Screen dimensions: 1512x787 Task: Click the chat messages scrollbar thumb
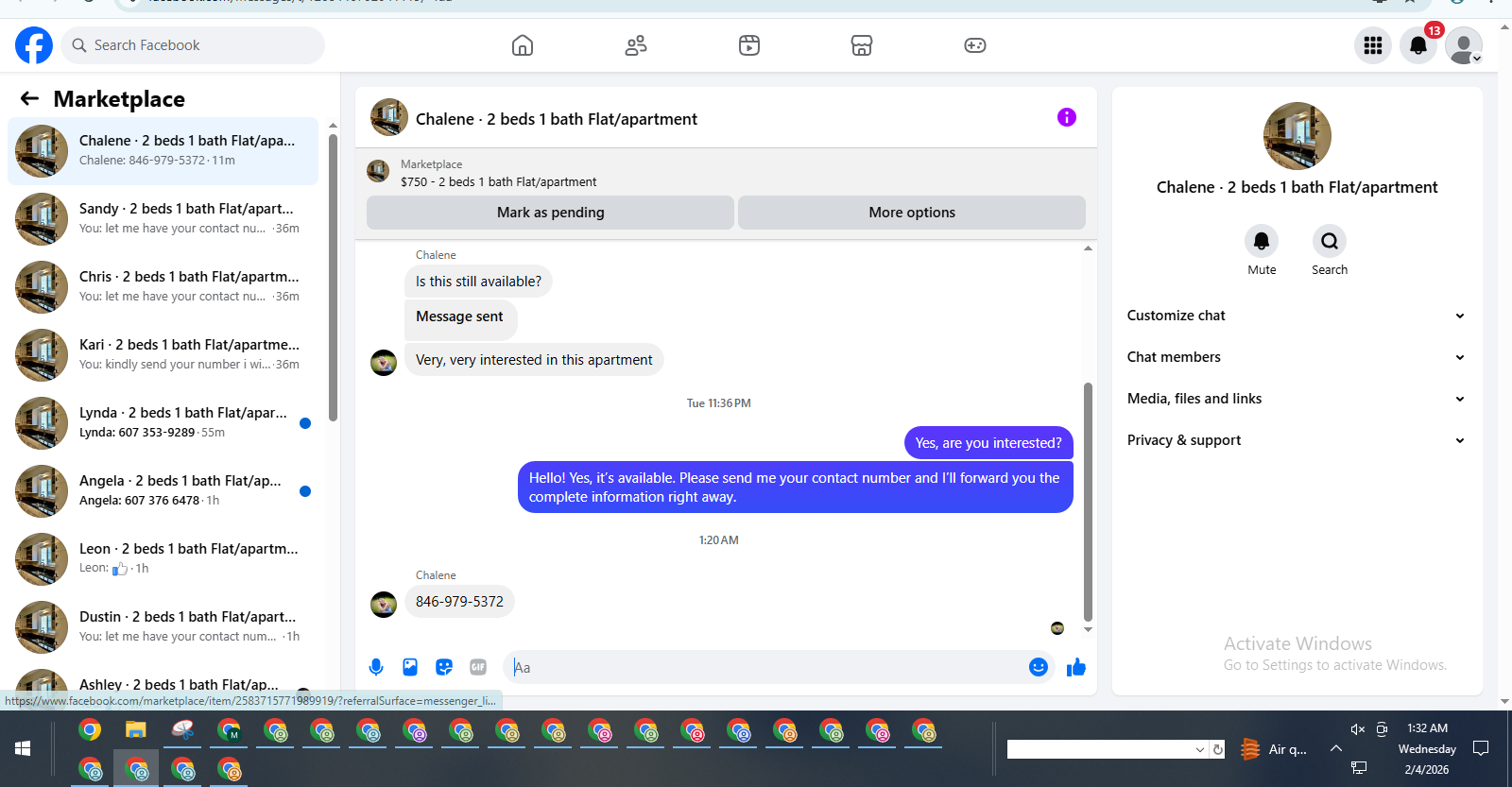pos(1088,501)
